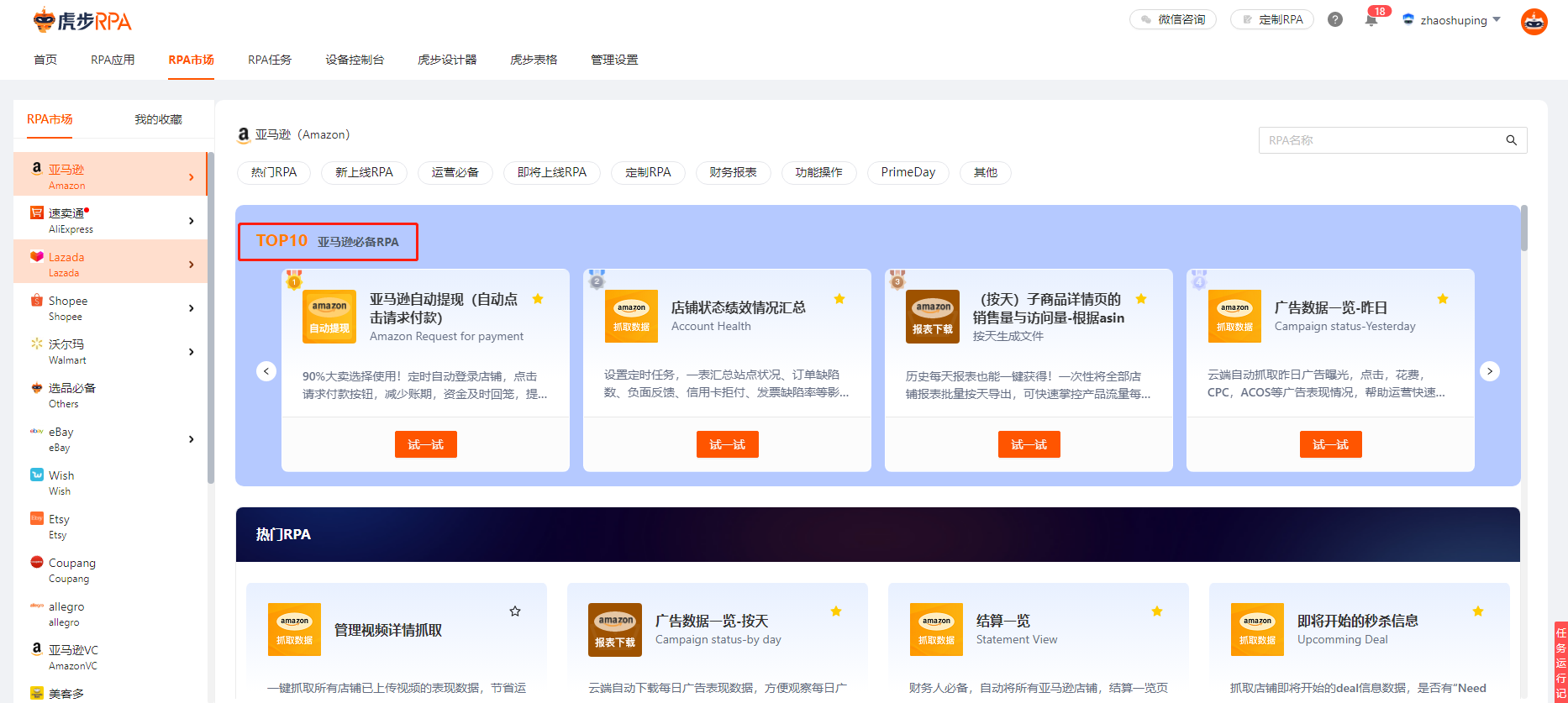This screenshot has height=703, width=1568.
Task: Toggle the star on 店铺状态绩效情况汇总
Action: click(839, 299)
